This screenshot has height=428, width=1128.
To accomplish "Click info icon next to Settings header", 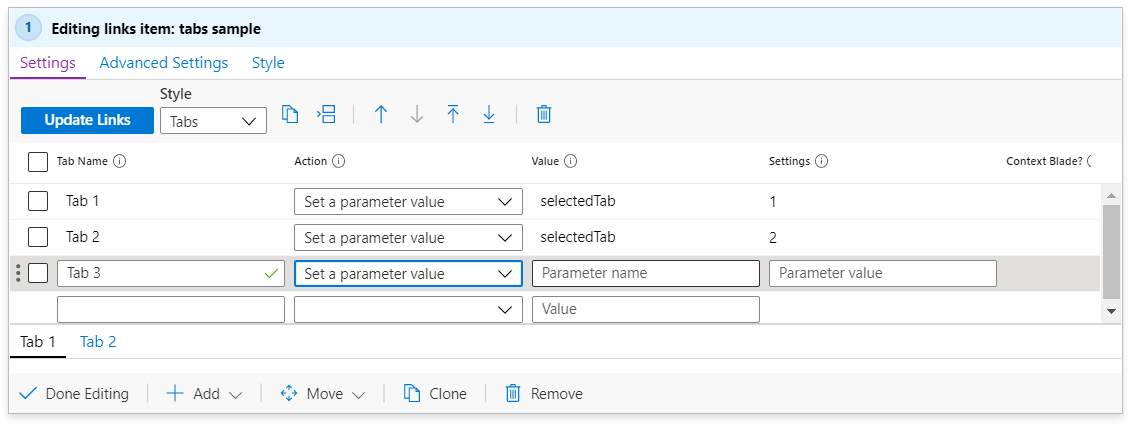I will click(821, 162).
